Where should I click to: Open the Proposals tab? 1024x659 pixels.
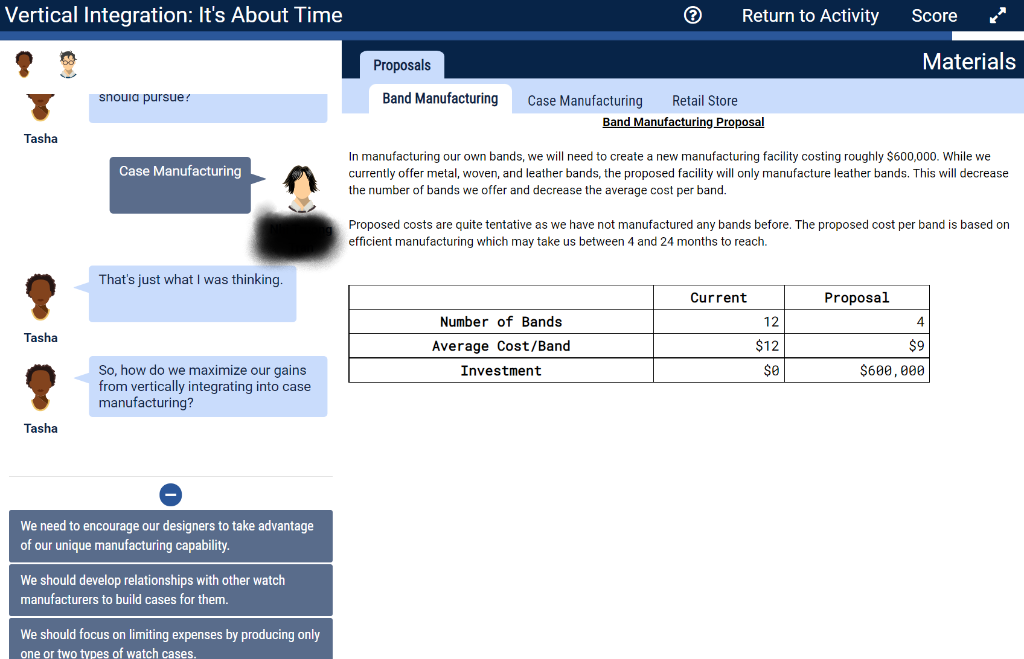coord(401,64)
